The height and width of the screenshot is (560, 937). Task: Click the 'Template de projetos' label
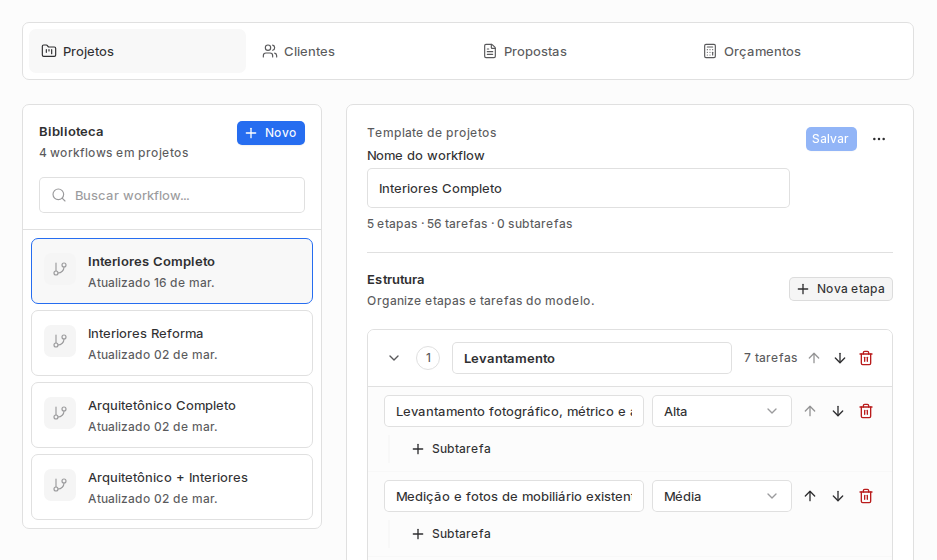tap(431, 133)
